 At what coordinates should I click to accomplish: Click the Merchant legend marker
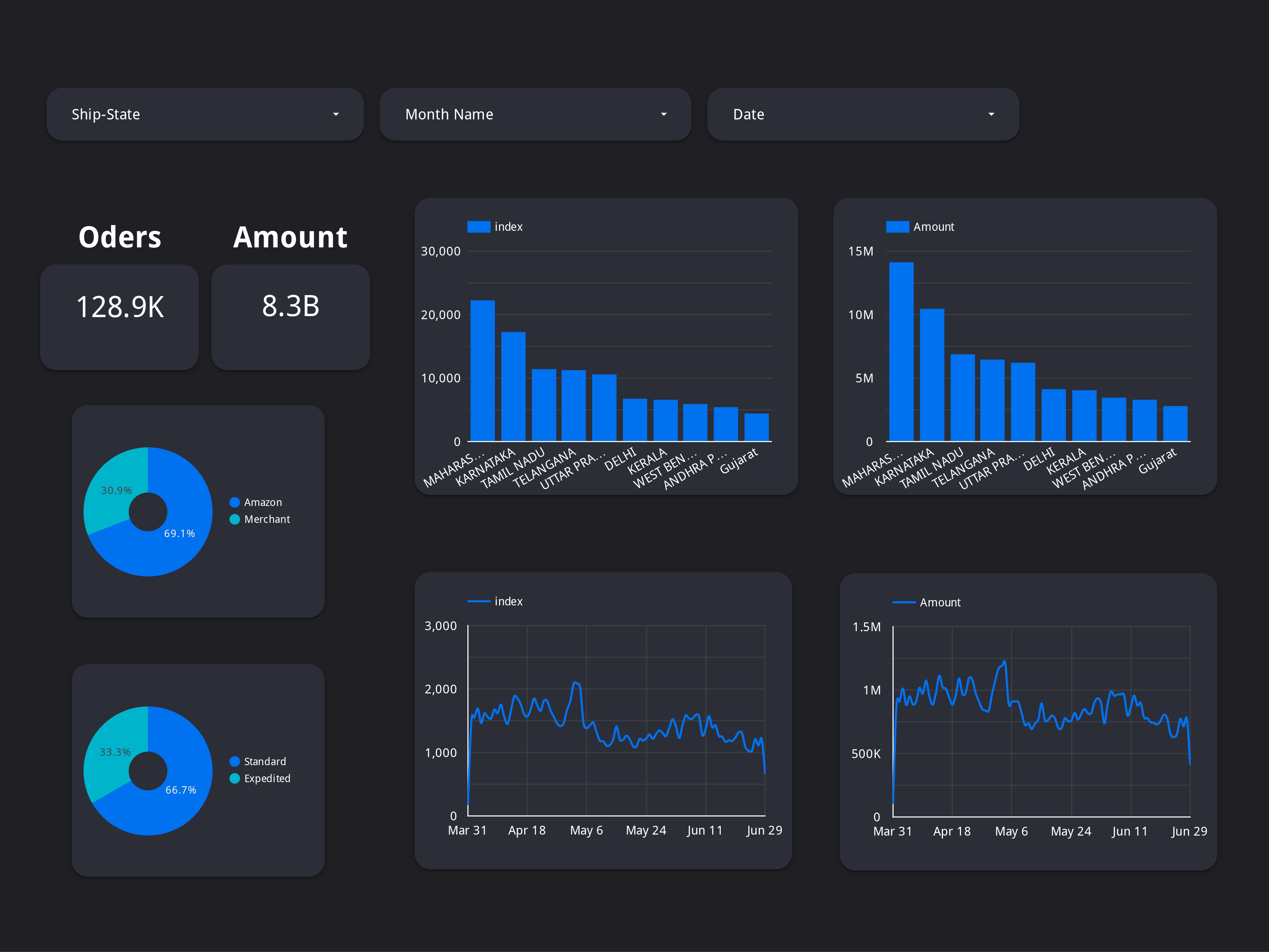(x=235, y=519)
